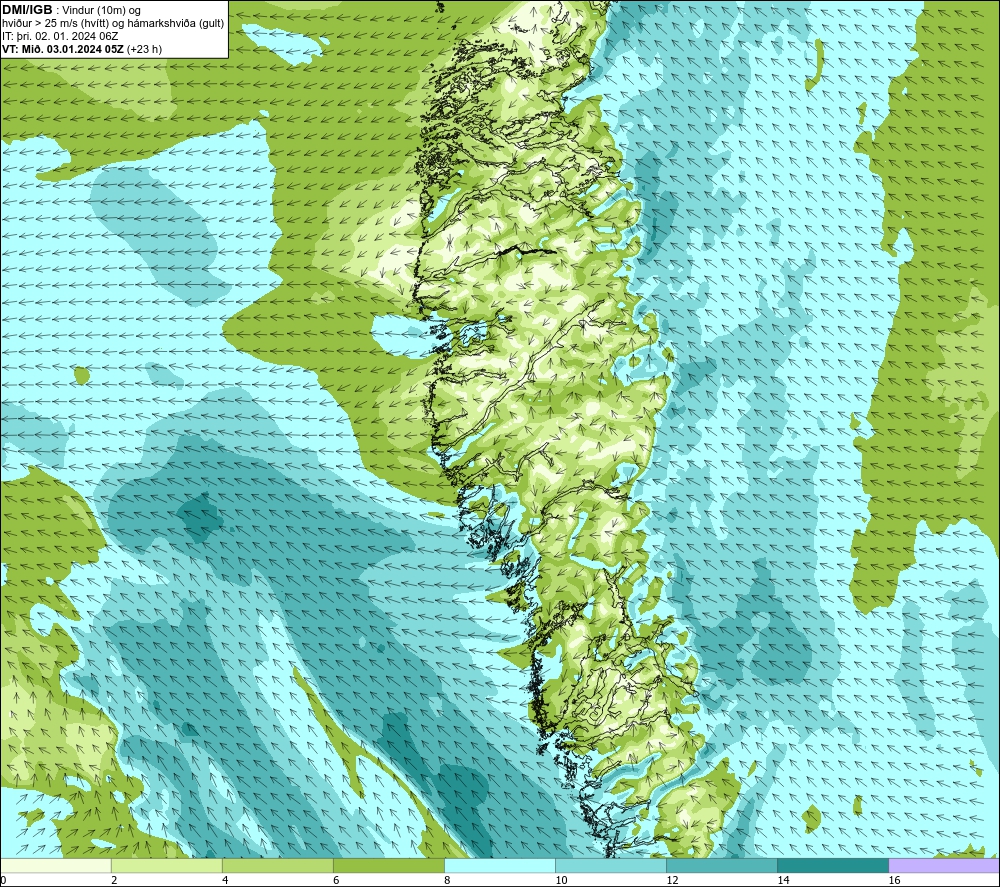The image size is (1000, 887).
Task: Click the 14–16 m/s dark teal swatch
Action: 832,865
